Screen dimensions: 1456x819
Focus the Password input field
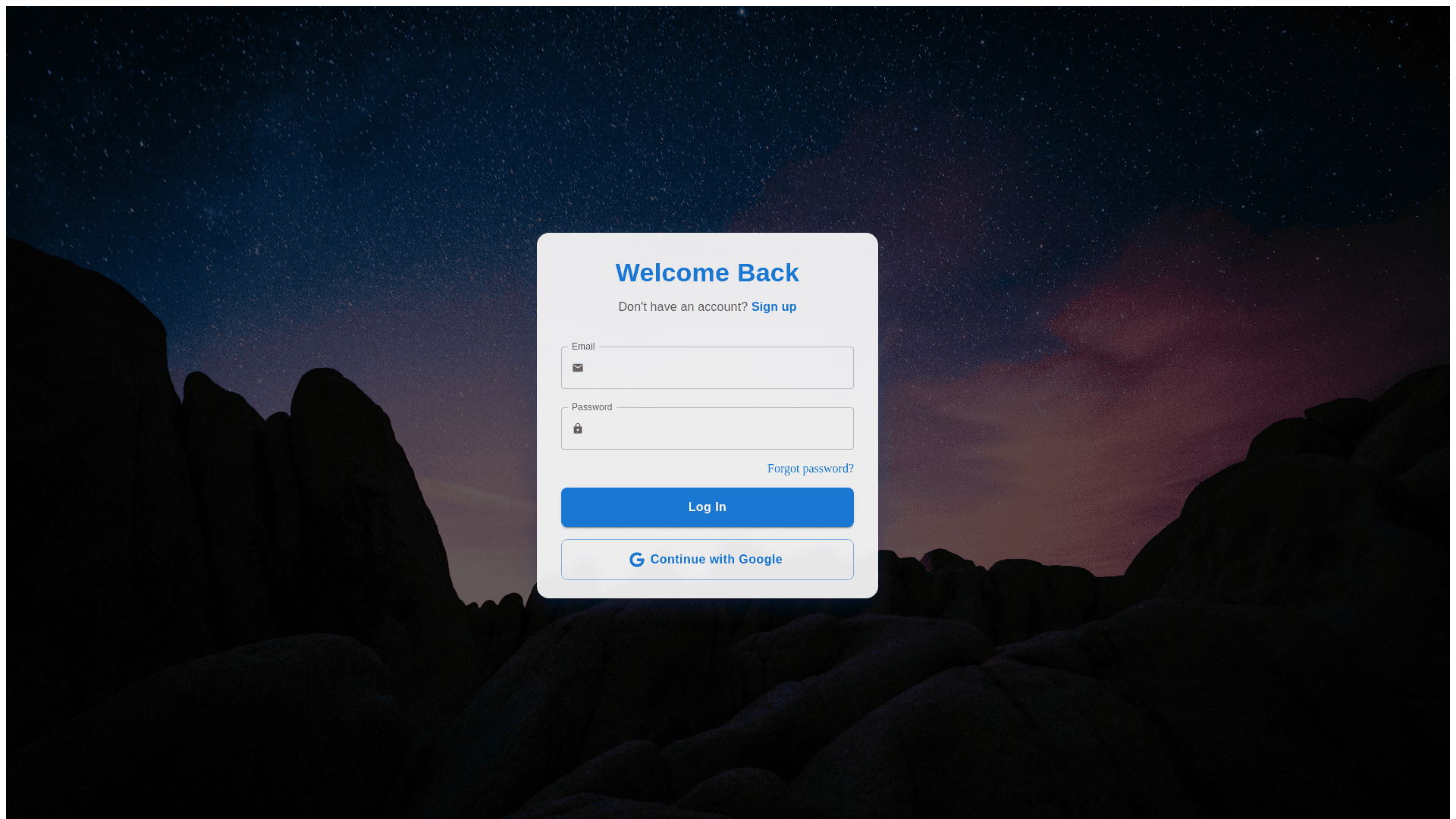point(708,428)
